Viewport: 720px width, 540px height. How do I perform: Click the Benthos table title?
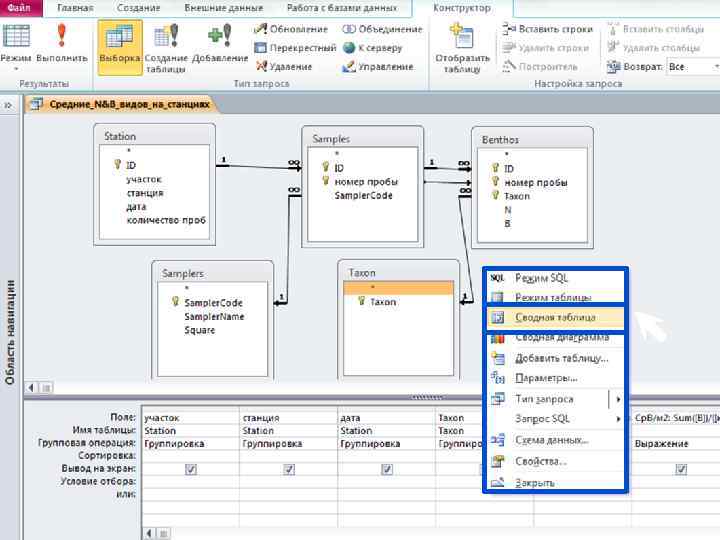[500, 140]
